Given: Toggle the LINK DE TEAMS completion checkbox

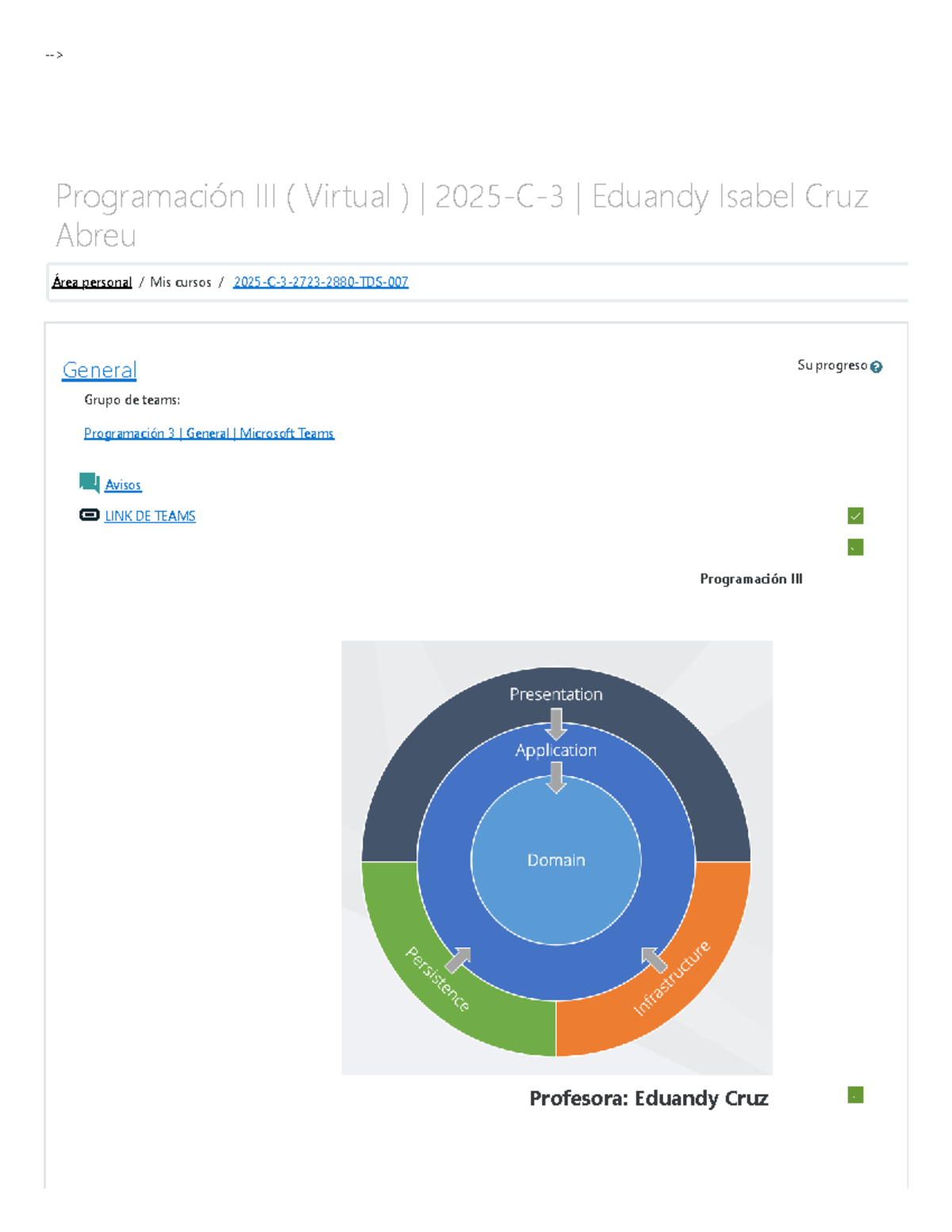Looking at the screenshot, I should (x=855, y=516).
